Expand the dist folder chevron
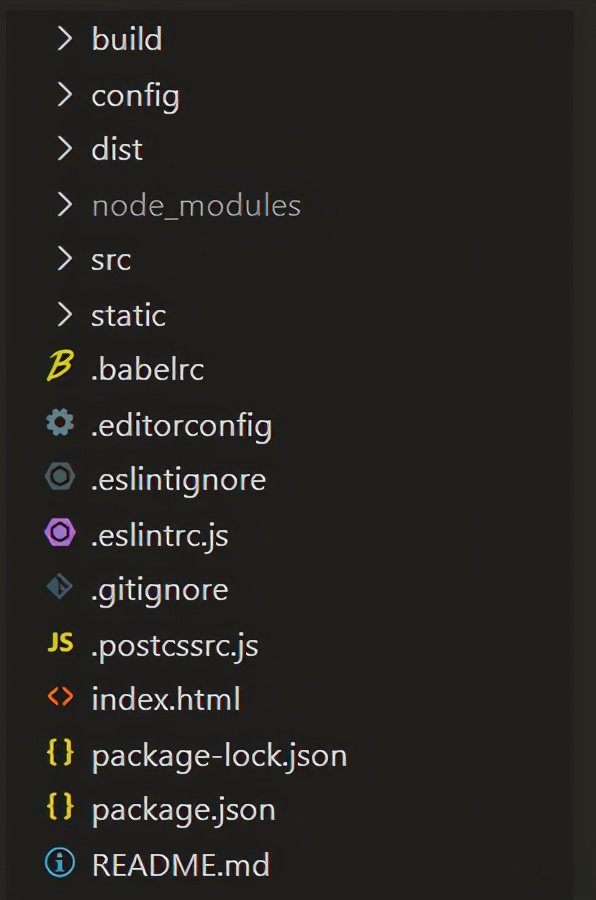 click(65, 149)
